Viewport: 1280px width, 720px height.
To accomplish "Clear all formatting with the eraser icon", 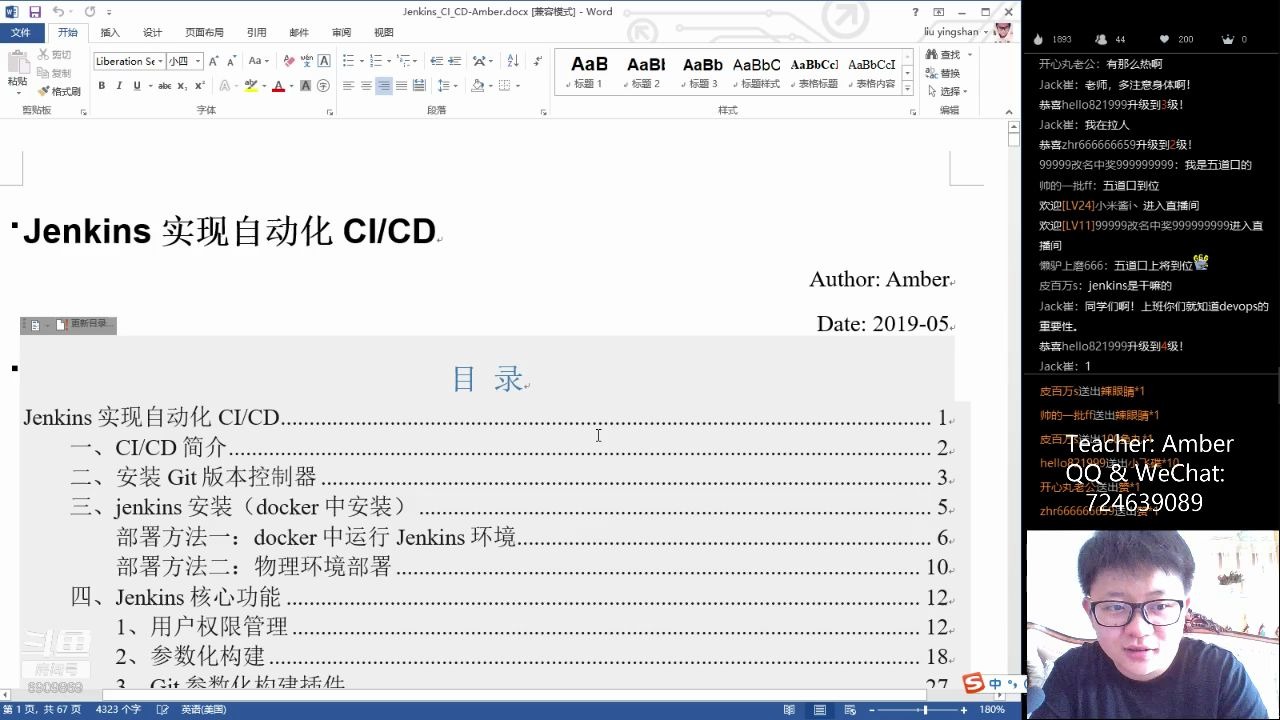I will click(x=289, y=61).
